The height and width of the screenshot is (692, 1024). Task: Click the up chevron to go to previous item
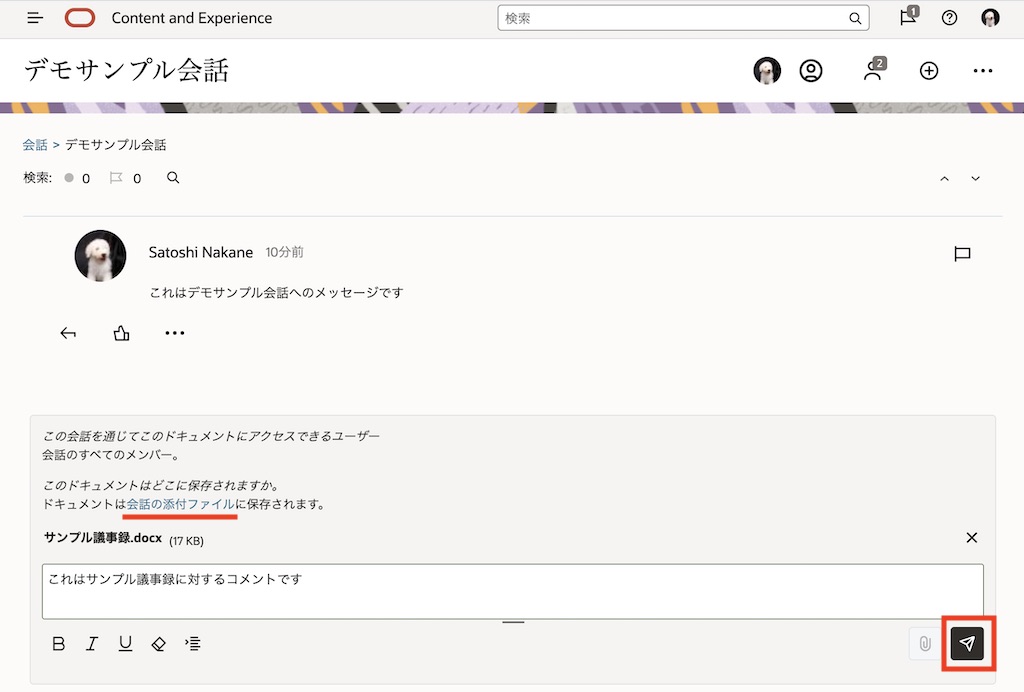pyautogui.click(x=944, y=178)
